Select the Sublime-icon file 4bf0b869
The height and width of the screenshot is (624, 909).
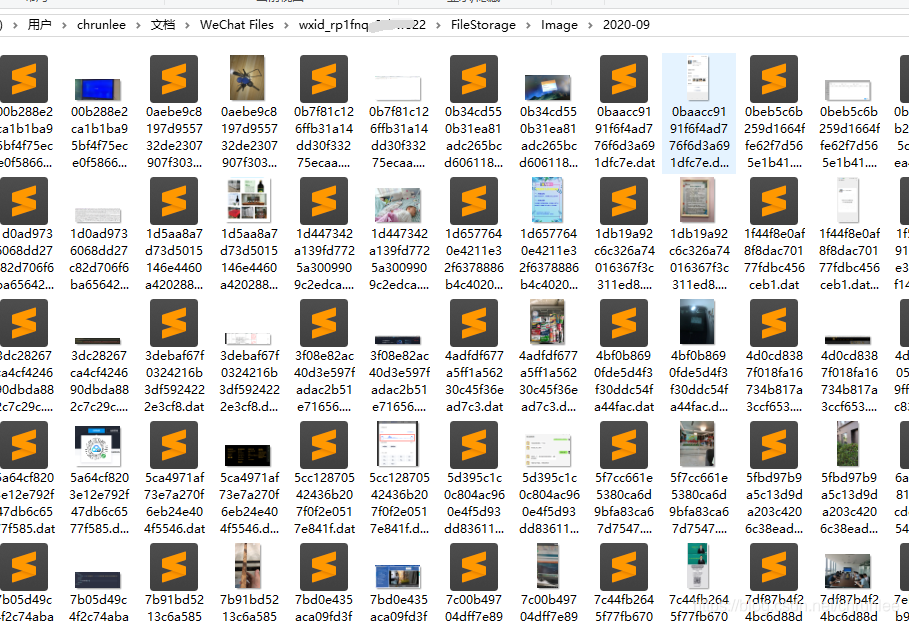[x=624, y=323]
